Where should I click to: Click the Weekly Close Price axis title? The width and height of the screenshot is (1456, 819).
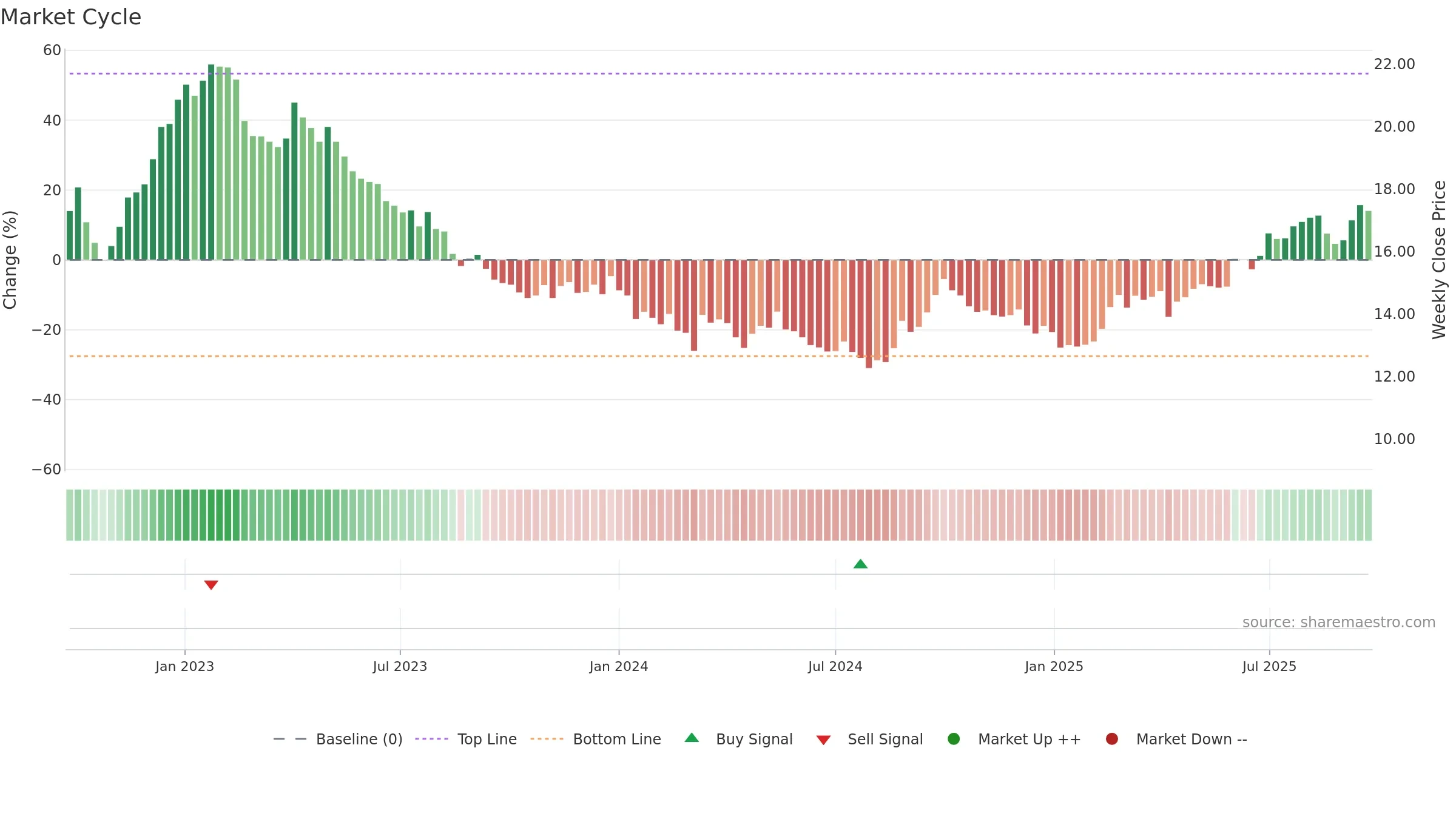1438,260
